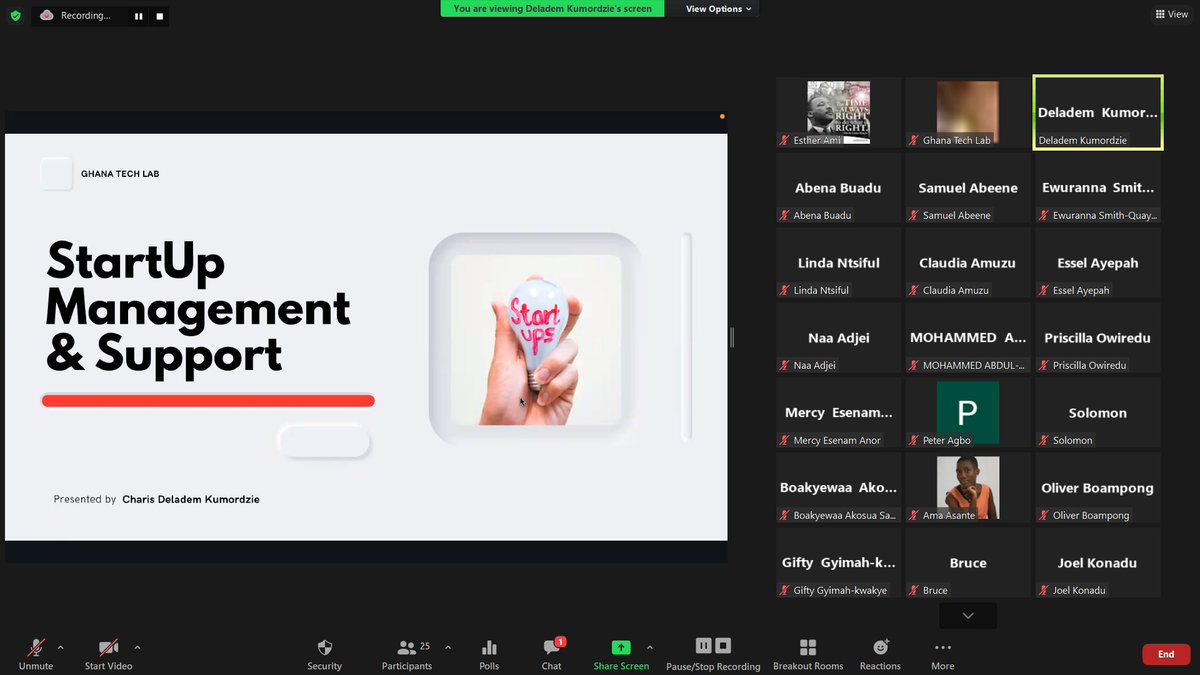Viewport: 1200px width, 675px height.
Task: Select Oliver Boampong's tile
Action: coord(1097,488)
